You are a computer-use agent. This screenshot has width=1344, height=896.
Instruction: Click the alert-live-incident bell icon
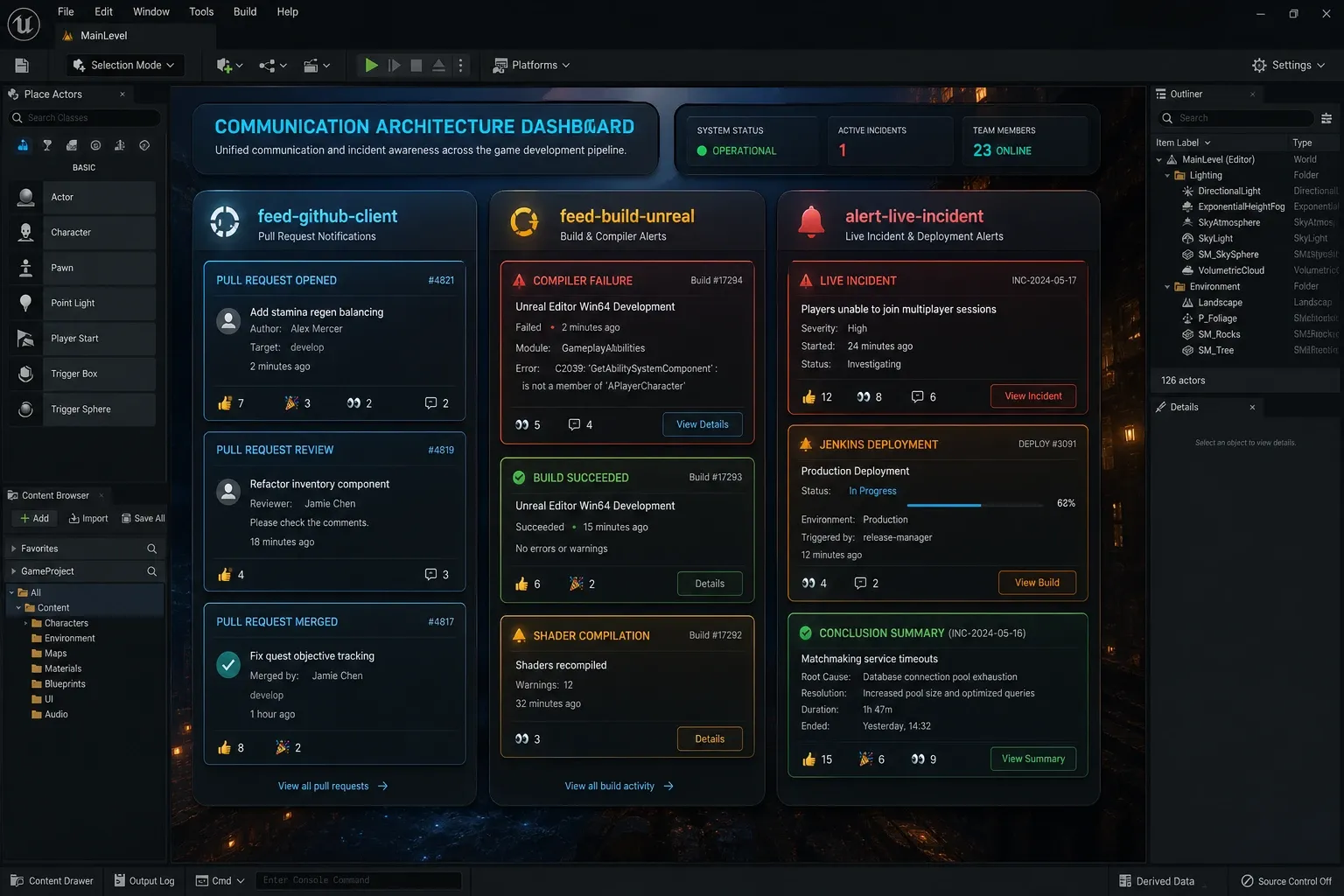point(811,222)
